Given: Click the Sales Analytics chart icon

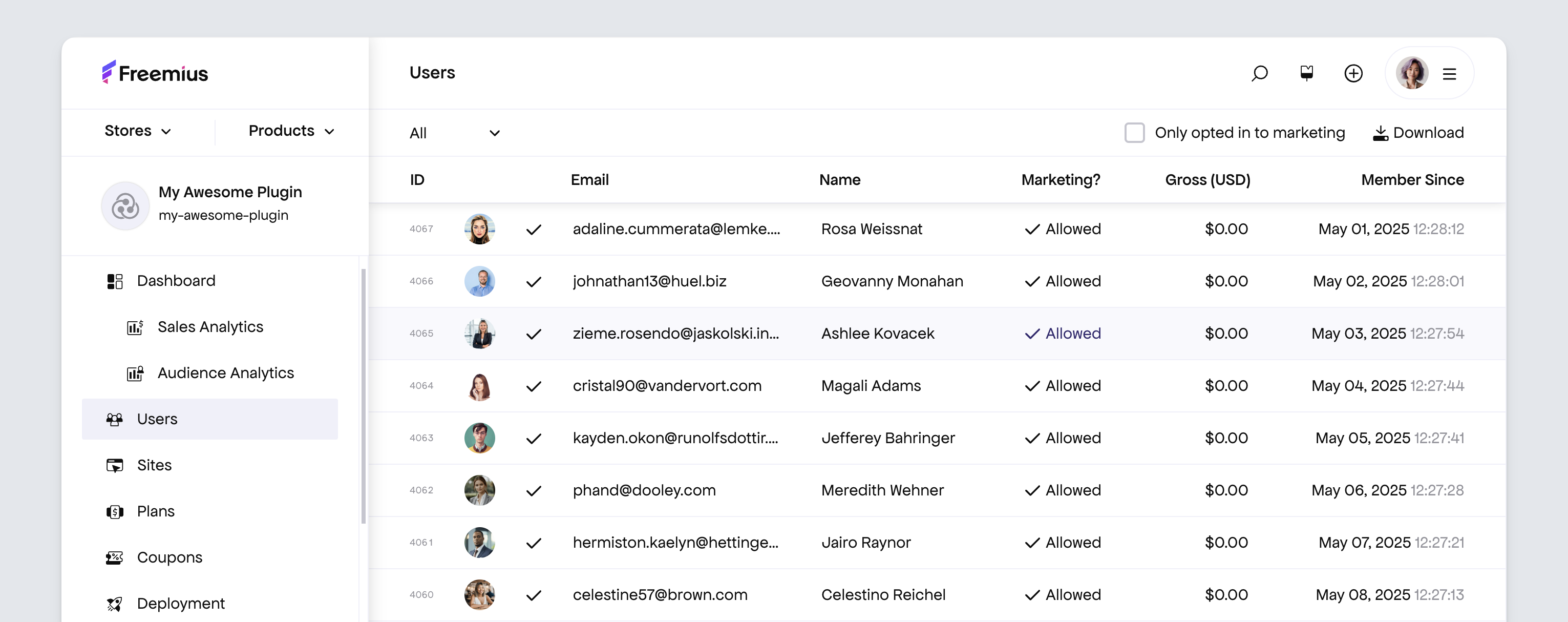Looking at the screenshot, I should [x=135, y=327].
